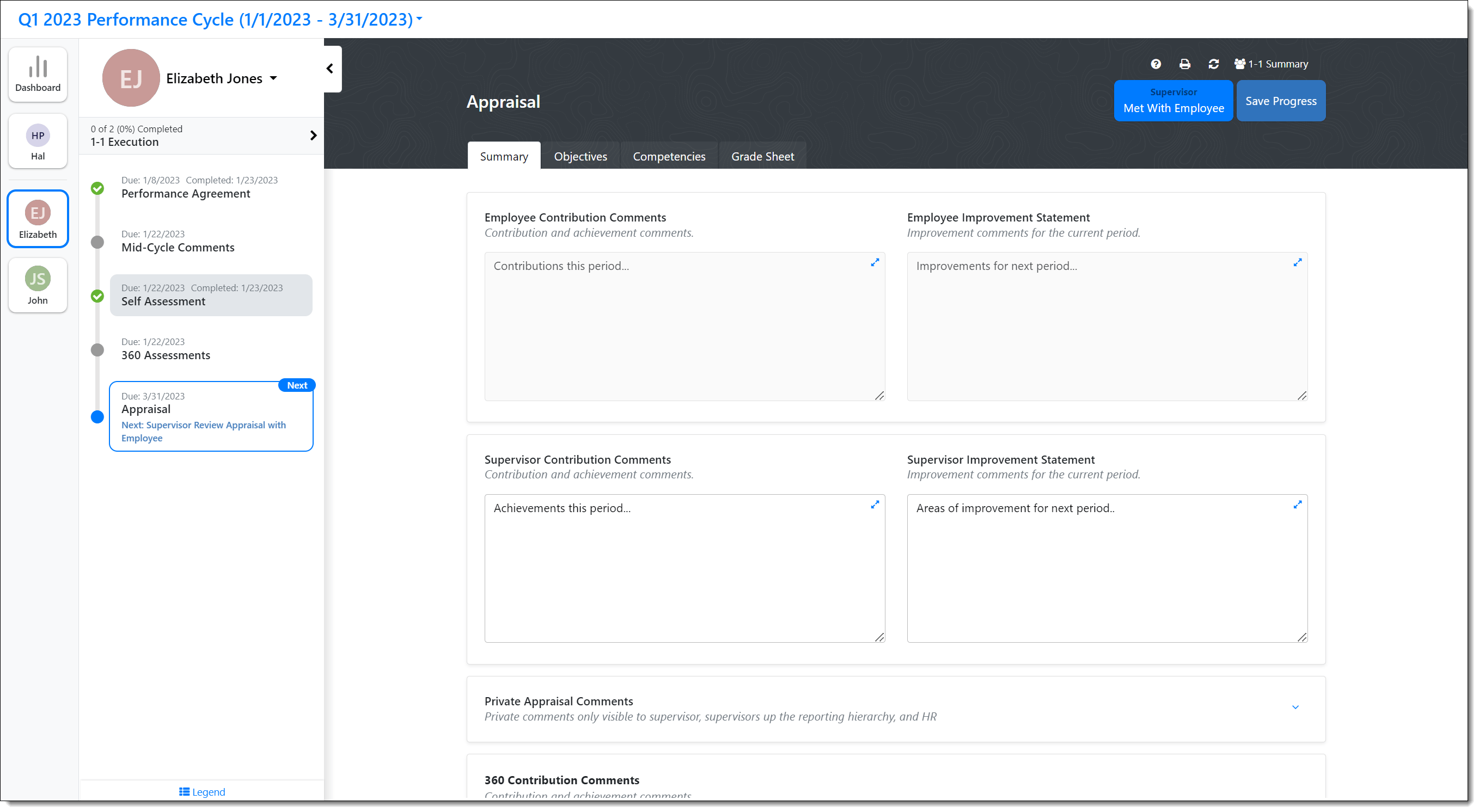Expand the Employee Contribution Comments textbox

pos(875,263)
